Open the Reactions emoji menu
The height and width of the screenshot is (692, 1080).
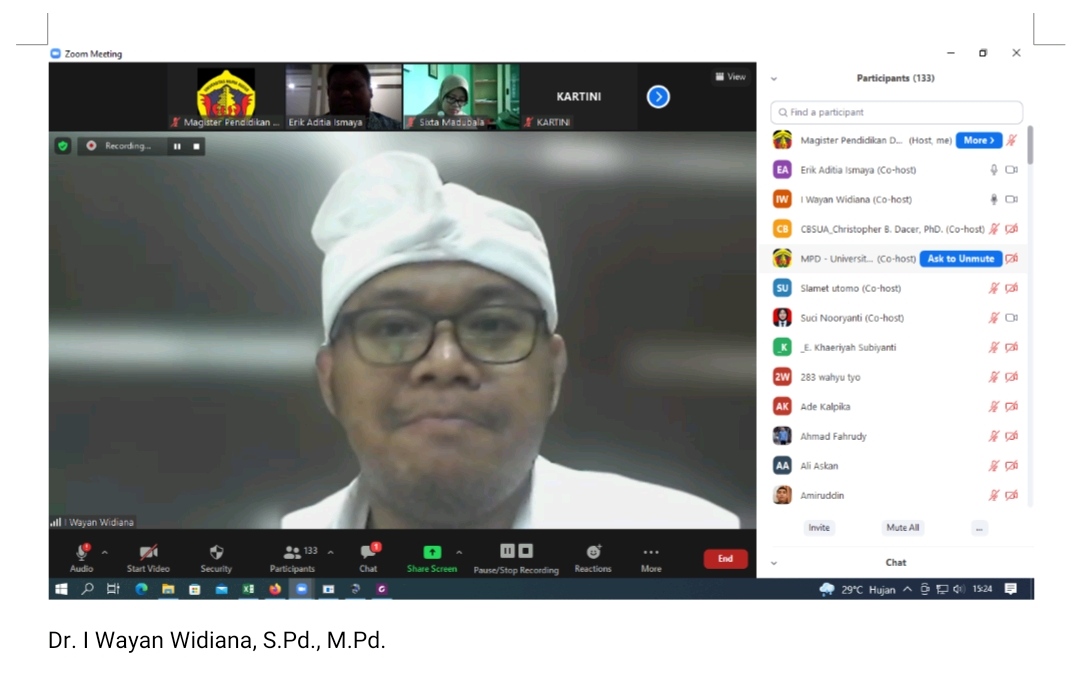tap(593, 552)
